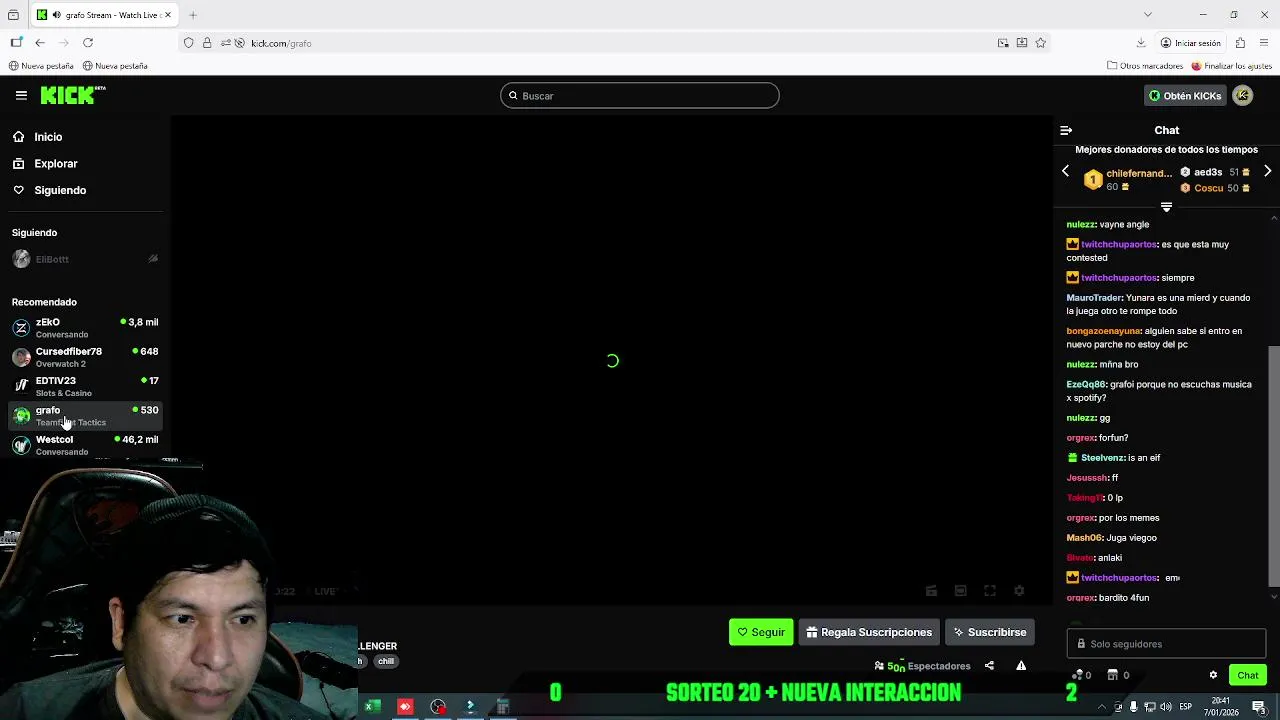
Task: Click Iniciar sesión in browser toolbar
Action: pyautogui.click(x=1191, y=43)
